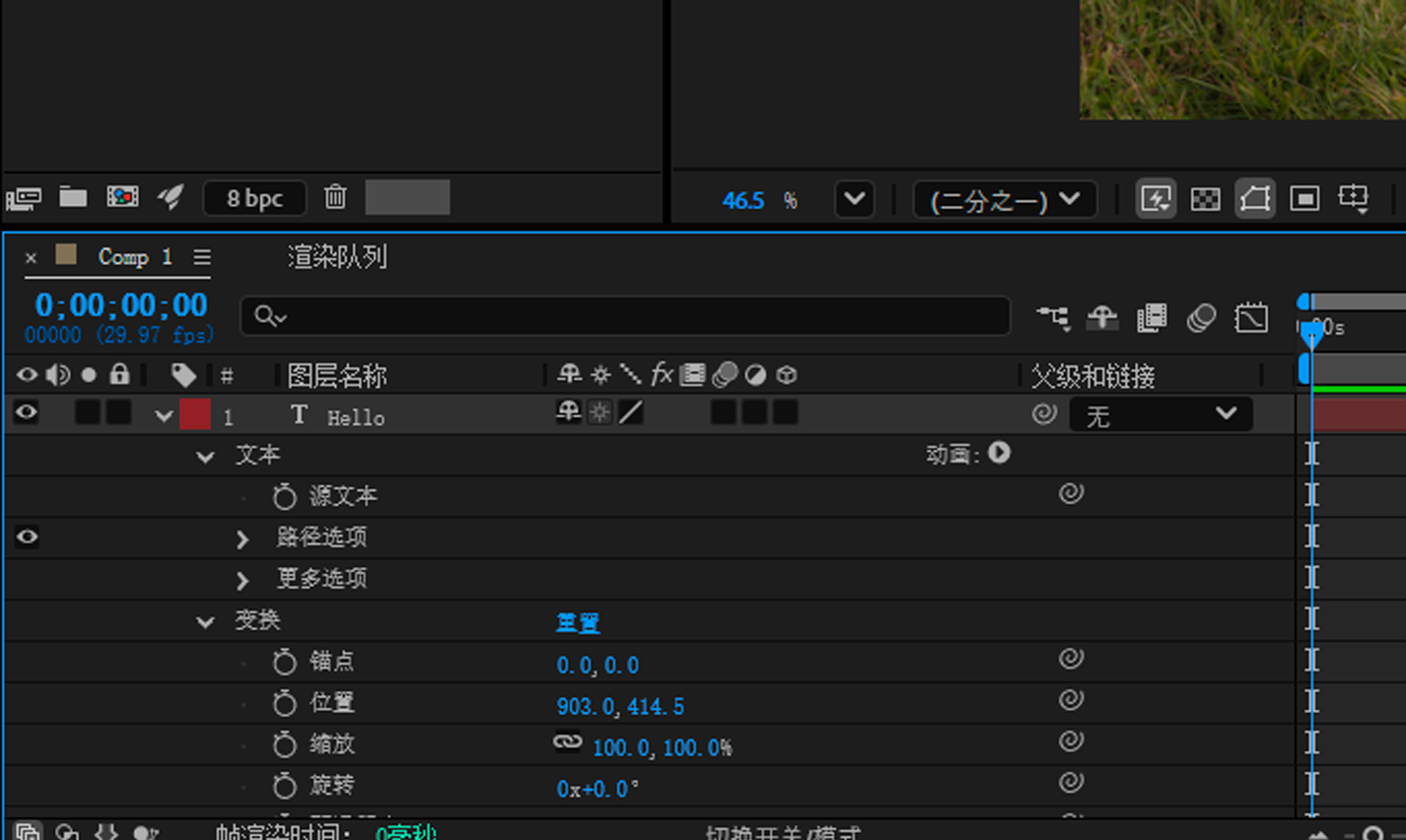This screenshot has width=1406, height=840.
Task: Enable motion blur for the timeline
Action: pos(1201,317)
